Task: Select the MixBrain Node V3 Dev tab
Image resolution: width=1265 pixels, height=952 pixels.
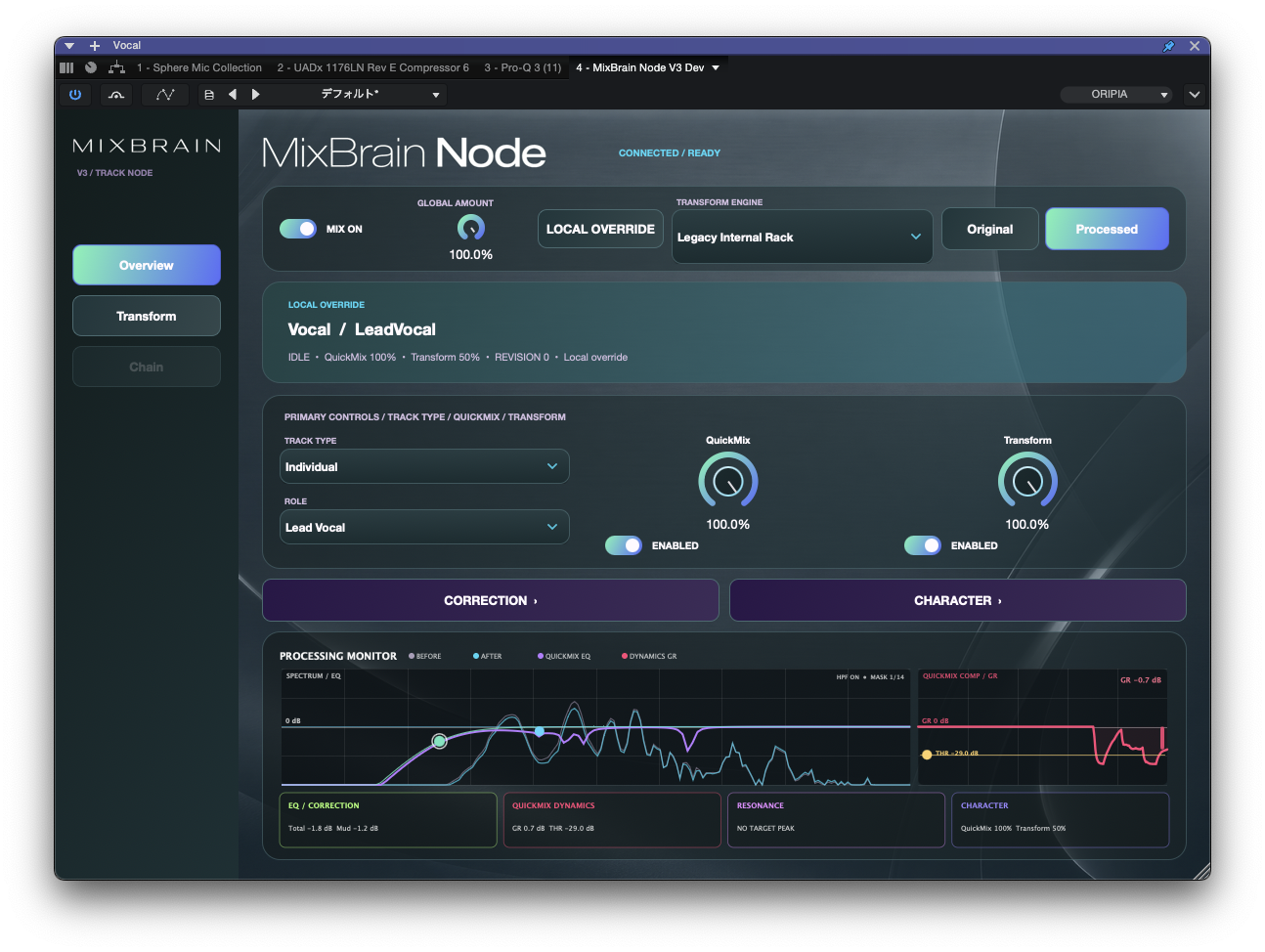Action: (x=640, y=67)
